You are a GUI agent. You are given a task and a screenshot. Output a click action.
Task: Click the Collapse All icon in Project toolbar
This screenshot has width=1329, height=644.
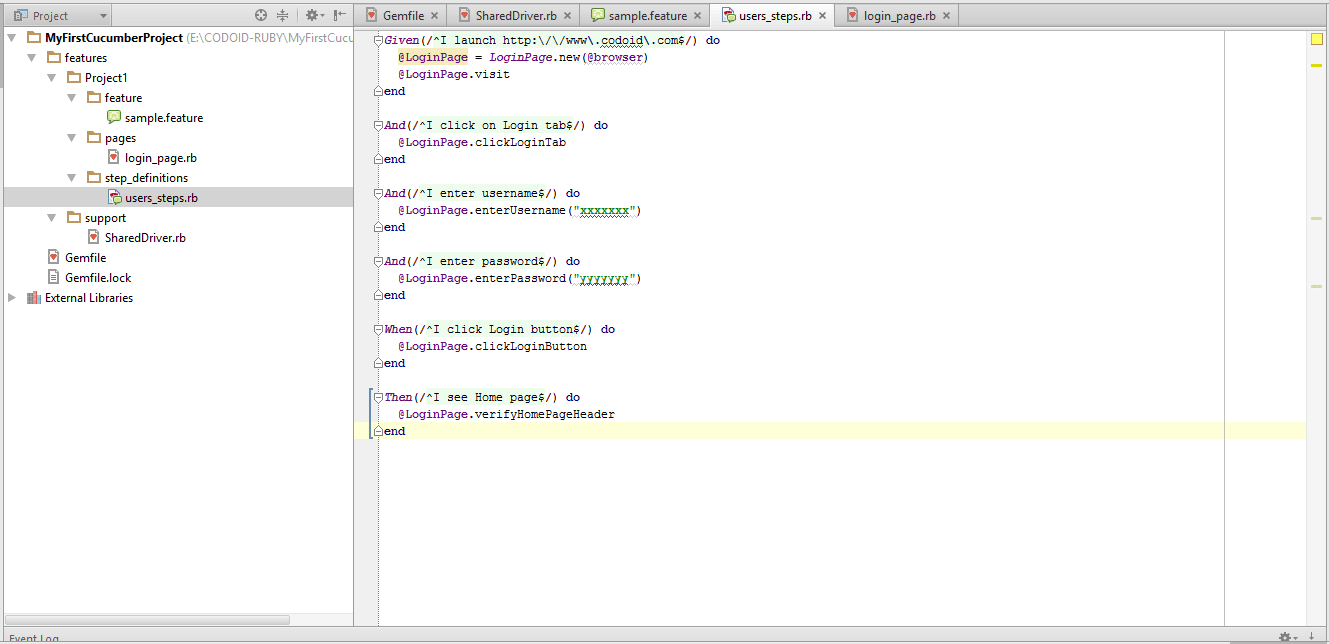pos(282,15)
